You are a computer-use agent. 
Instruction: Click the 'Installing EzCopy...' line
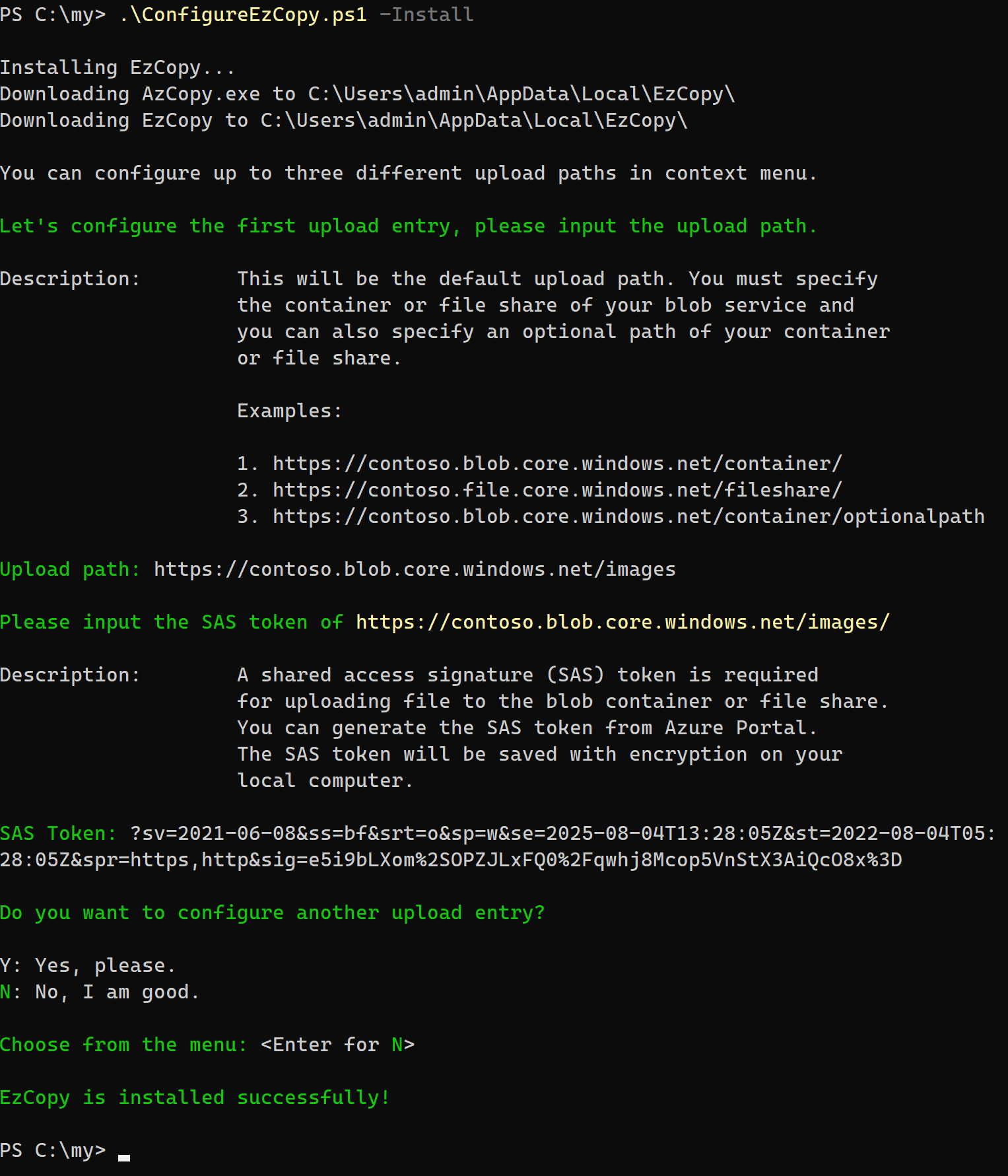[x=117, y=67]
